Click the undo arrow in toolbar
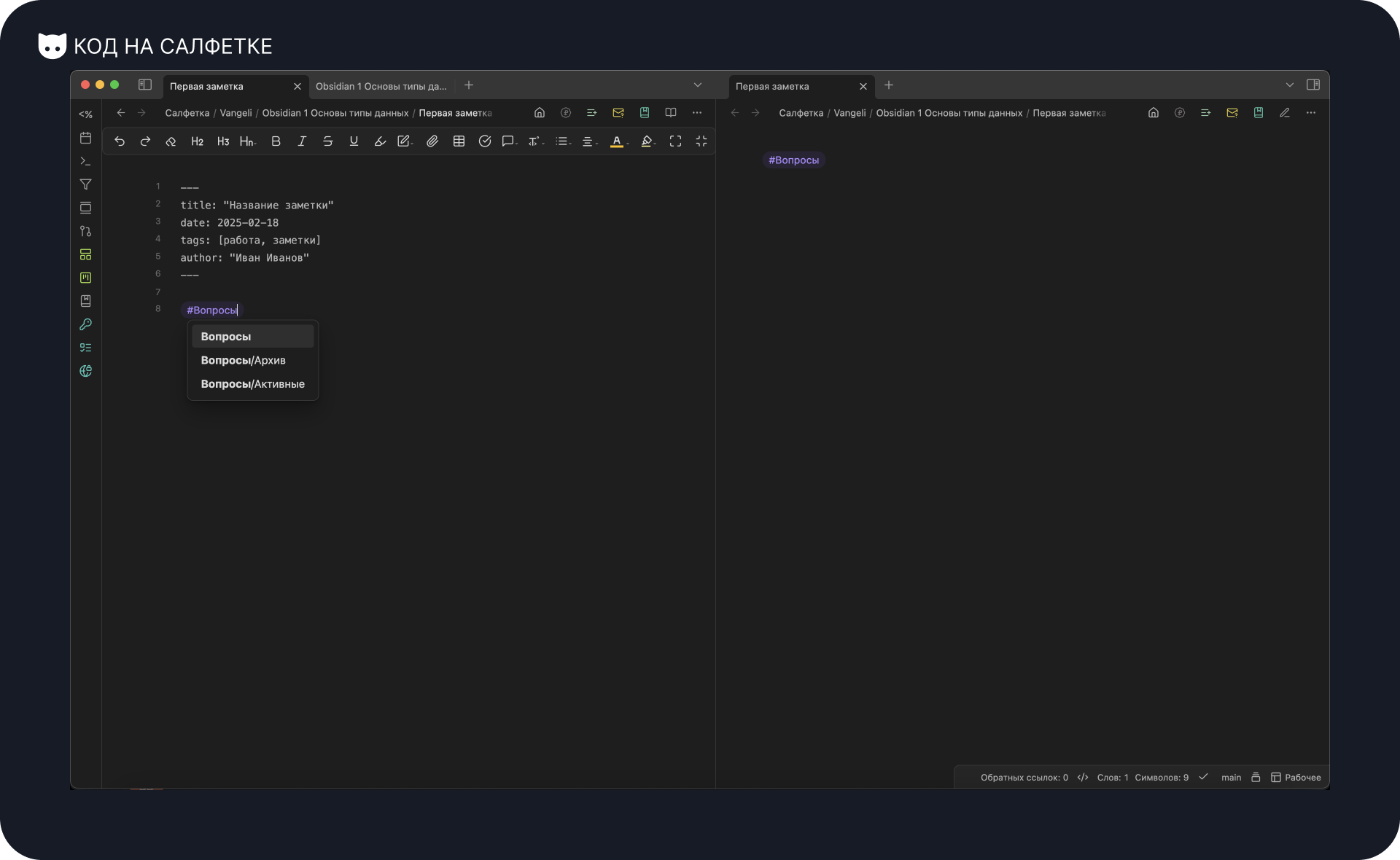 pyautogui.click(x=120, y=141)
